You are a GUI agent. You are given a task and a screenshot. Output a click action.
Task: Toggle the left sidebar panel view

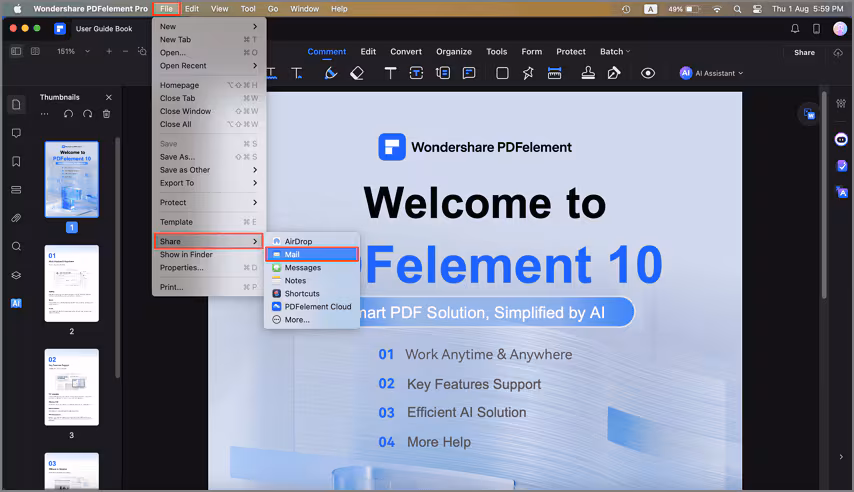pos(16,51)
